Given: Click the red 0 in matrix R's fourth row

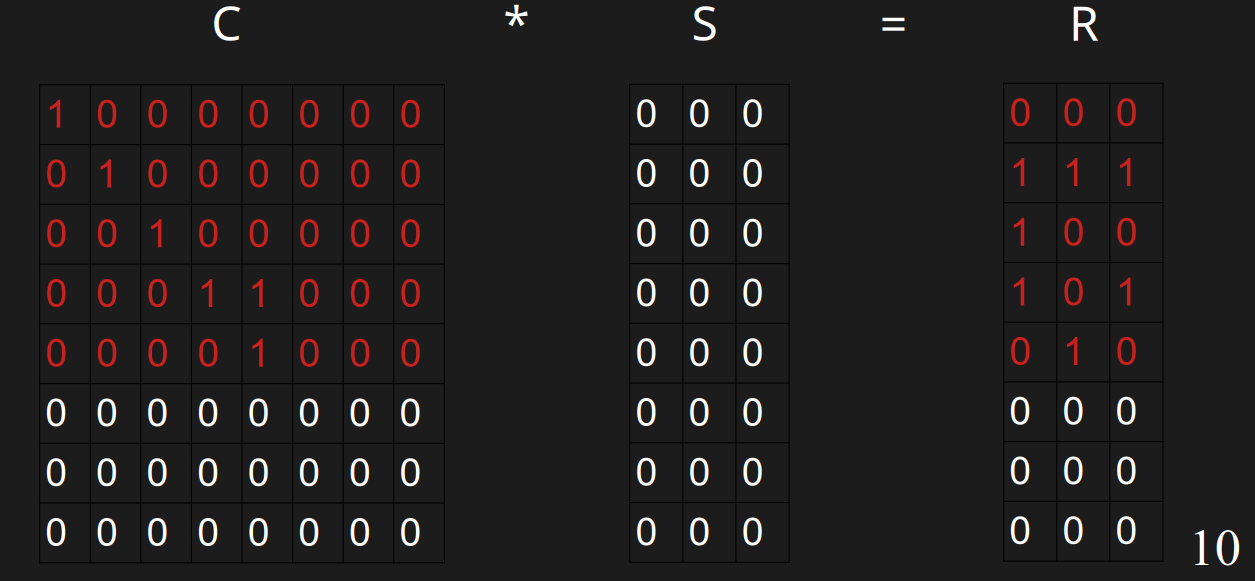Looking at the screenshot, I should pyautogui.click(x=1073, y=293).
